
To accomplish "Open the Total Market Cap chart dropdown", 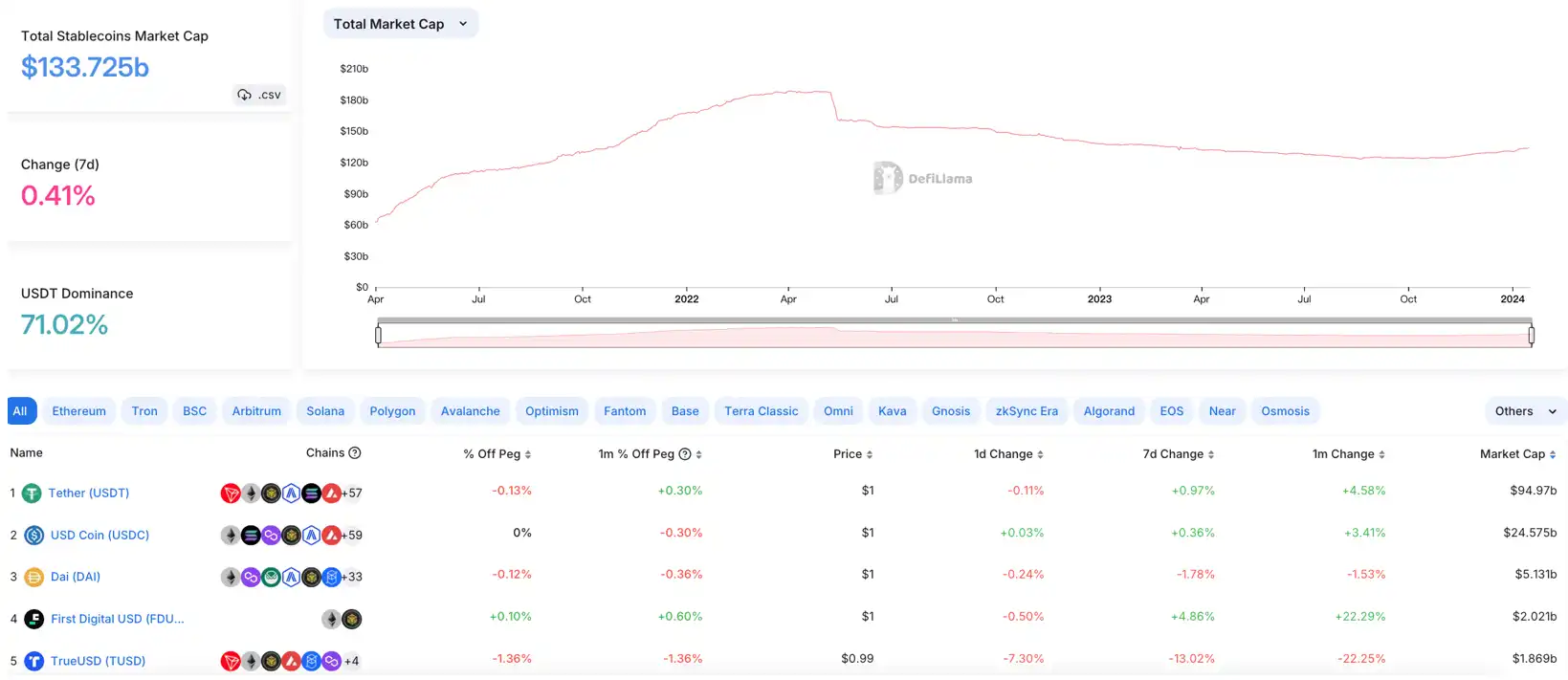I will tap(401, 24).
